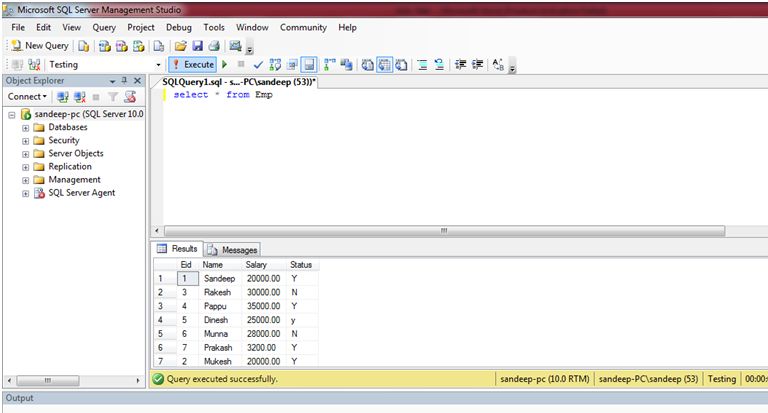Open the standard toolbar options arrow
768x413 pixels.
pyautogui.click(x=250, y=49)
